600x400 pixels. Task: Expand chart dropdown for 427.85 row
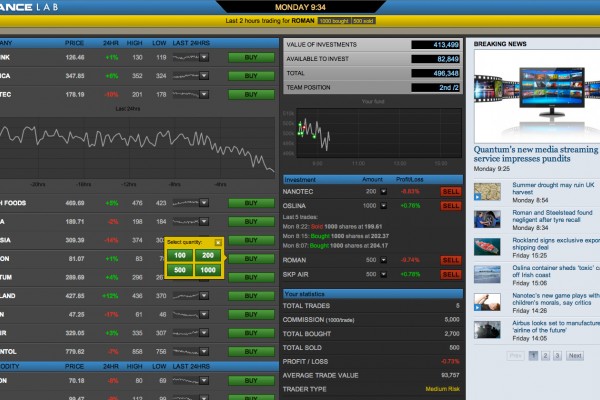204,296
